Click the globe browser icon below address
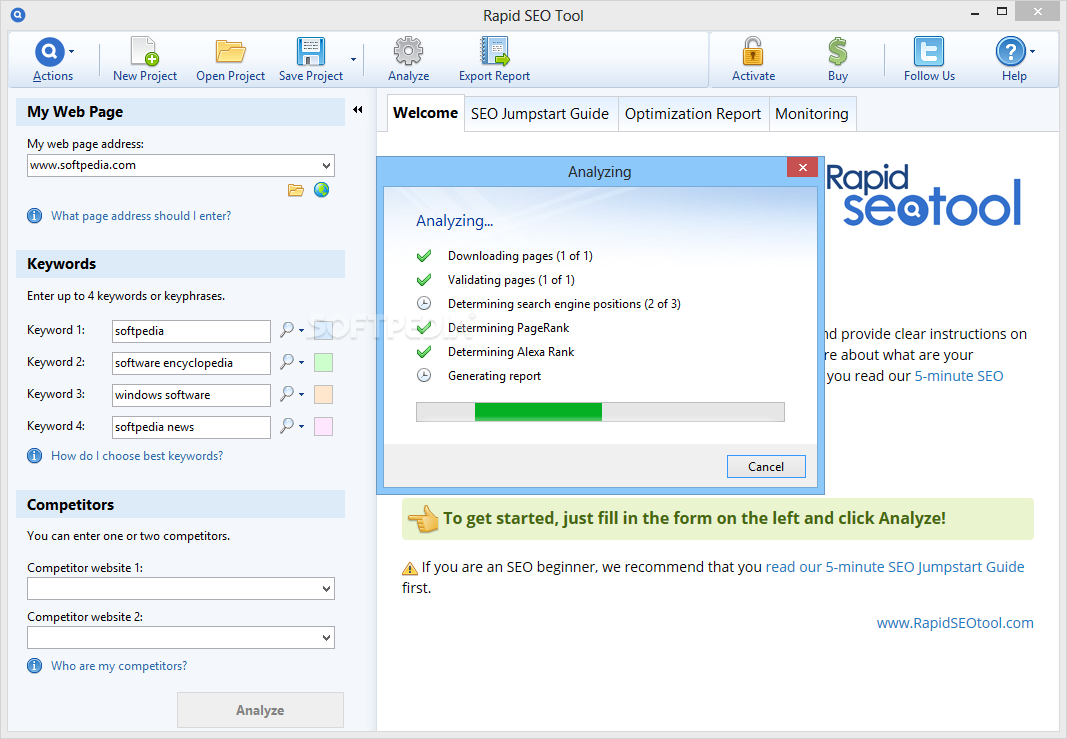The width and height of the screenshot is (1067, 739). coord(321,190)
